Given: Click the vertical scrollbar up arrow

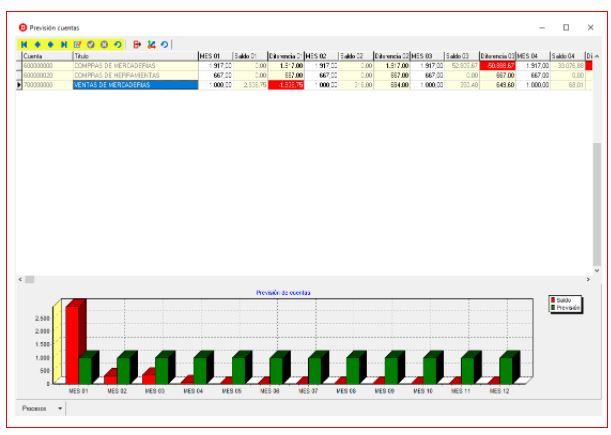Looking at the screenshot, I should point(597,57).
